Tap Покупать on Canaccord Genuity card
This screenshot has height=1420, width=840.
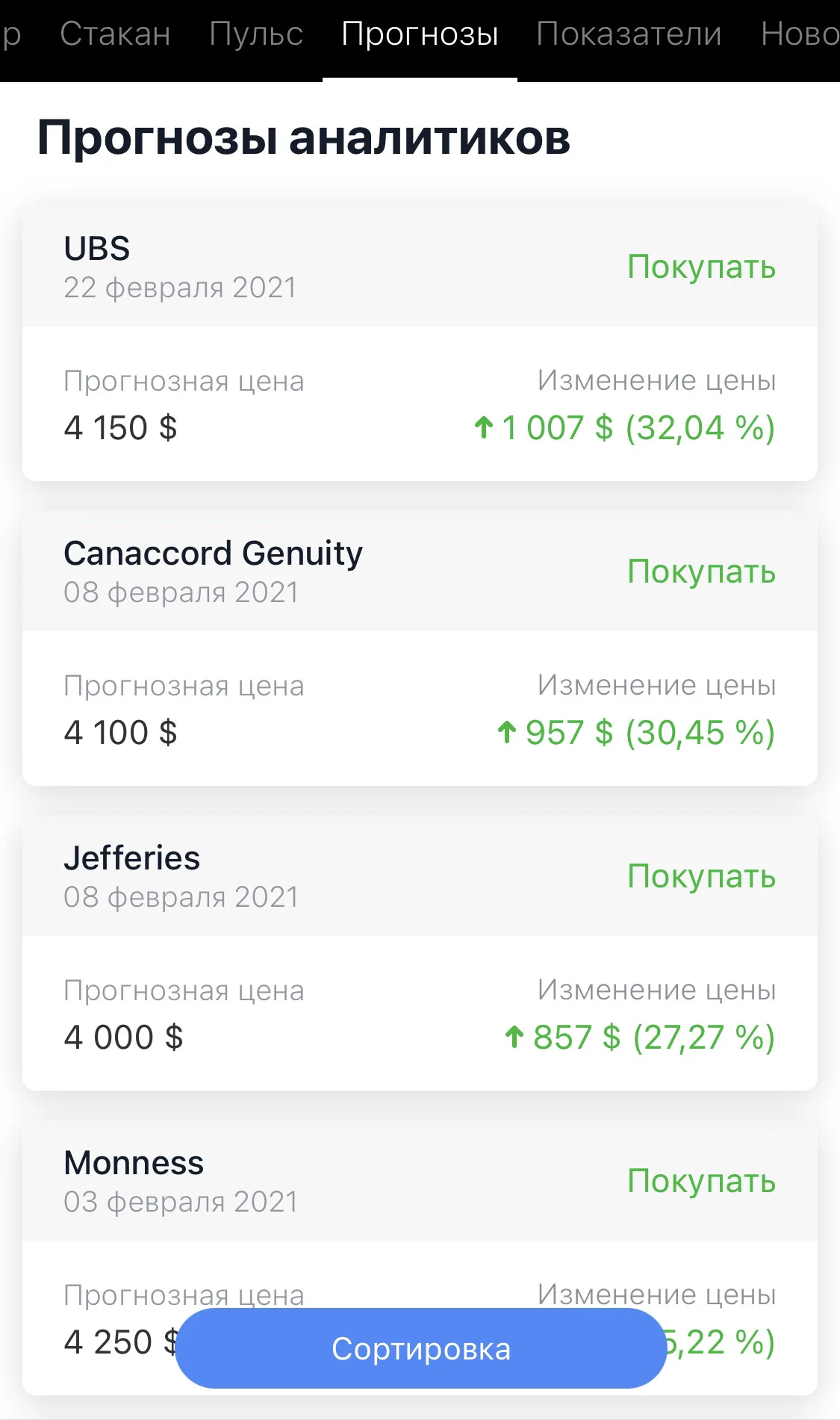701,571
